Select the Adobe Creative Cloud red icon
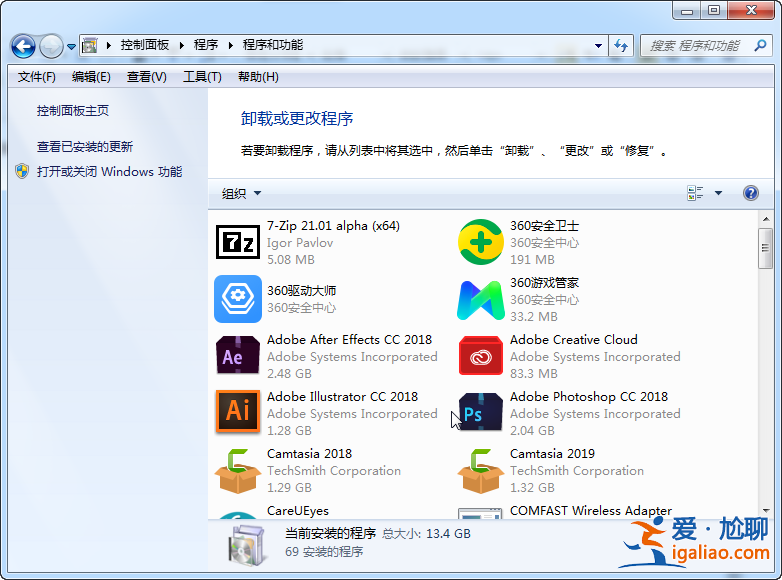Image resolution: width=782 pixels, height=580 pixels. tap(480, 356)
